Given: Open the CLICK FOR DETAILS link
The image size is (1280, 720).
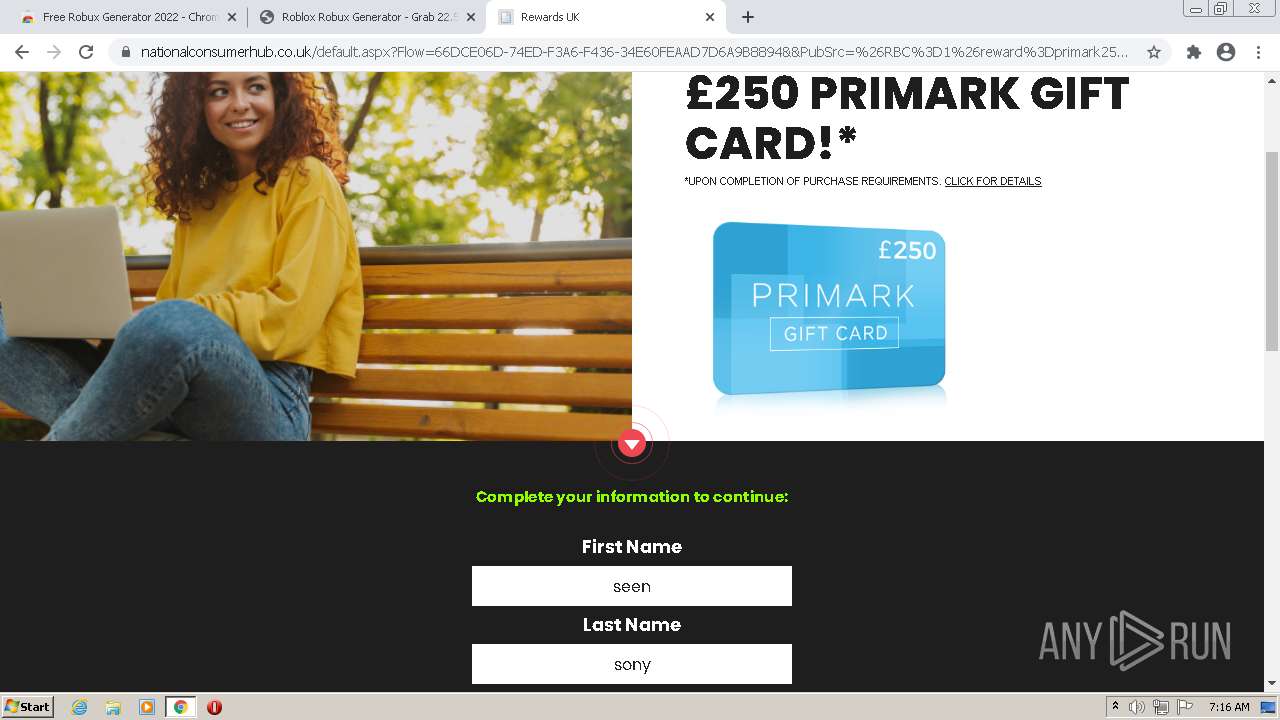Looking at the screenshot, I should pyautogui.click(x=993, y=181).
